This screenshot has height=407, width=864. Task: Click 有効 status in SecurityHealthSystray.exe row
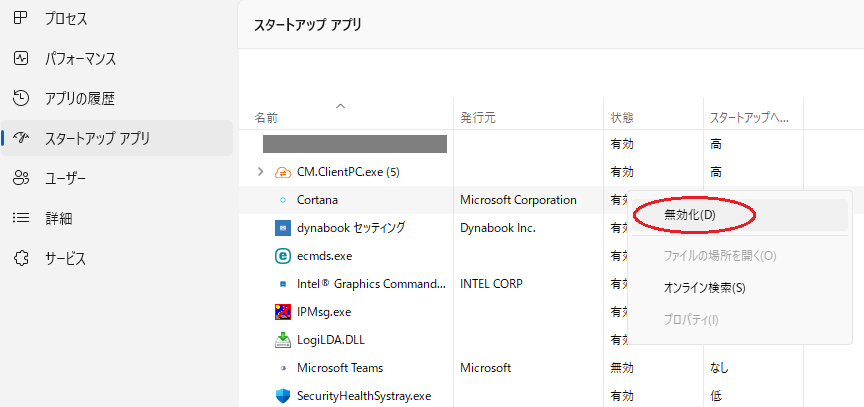pos(622,396)
